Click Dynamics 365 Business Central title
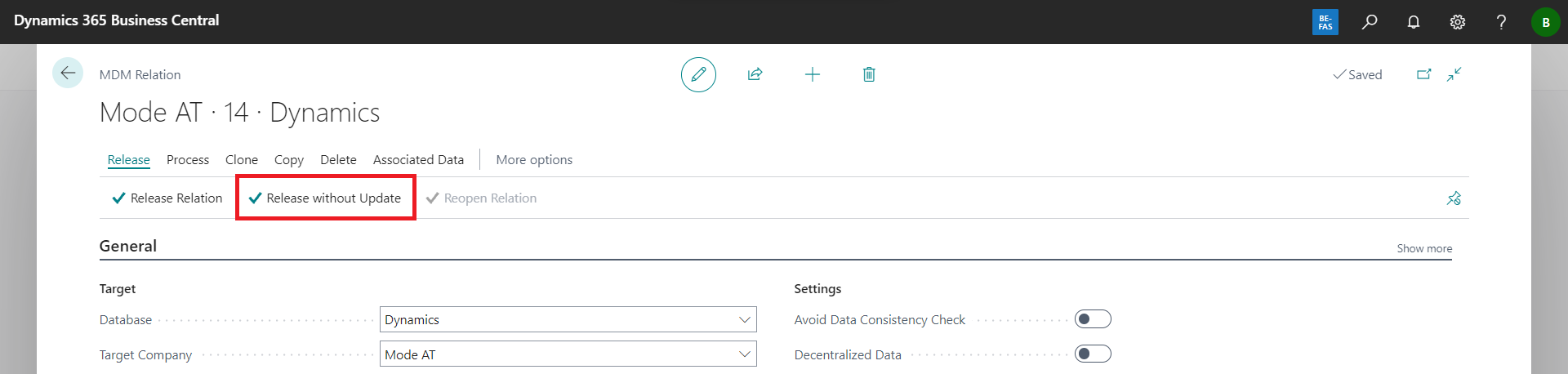Screen dimensions: 1568x374 117,20
